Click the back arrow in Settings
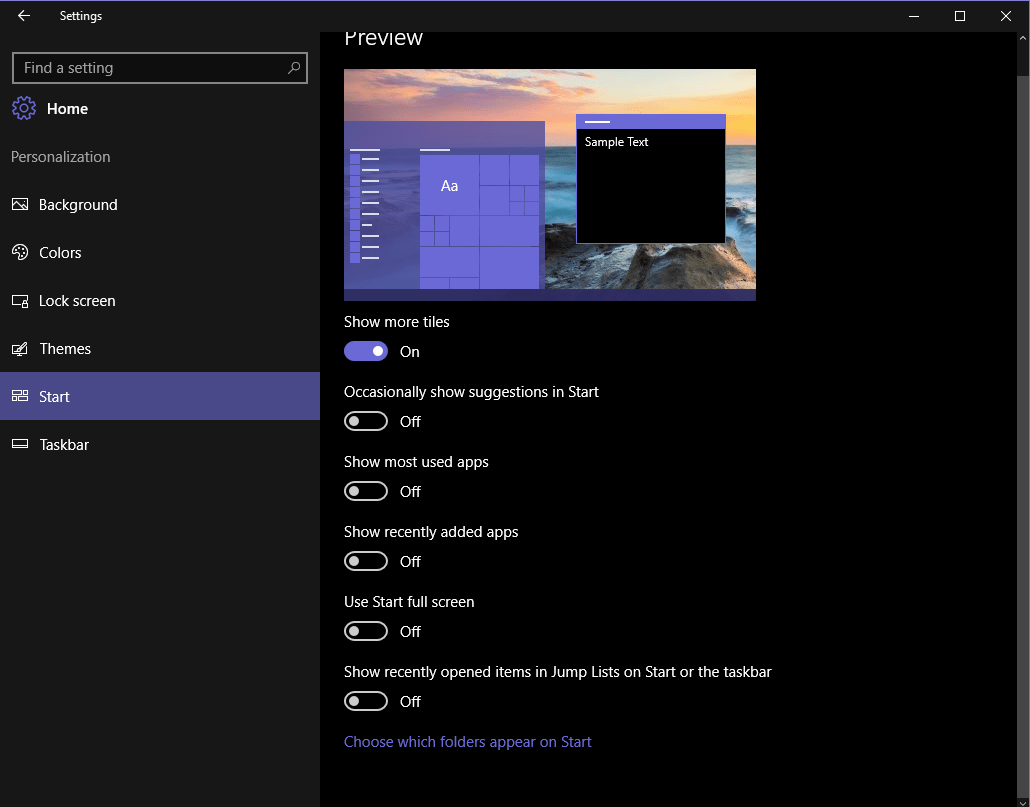1030x807 pixels. (x=23, y=15)
